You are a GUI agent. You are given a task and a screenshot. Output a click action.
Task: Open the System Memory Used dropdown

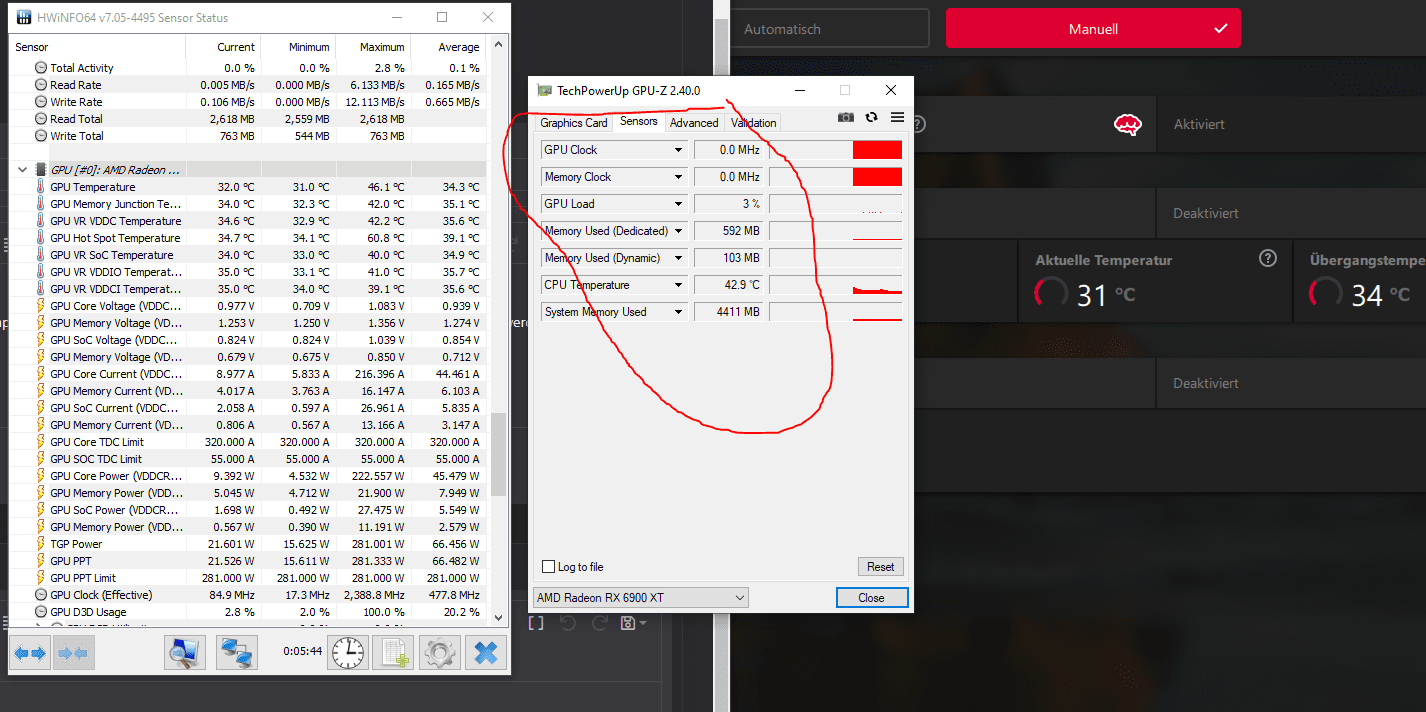click(678, 312)
